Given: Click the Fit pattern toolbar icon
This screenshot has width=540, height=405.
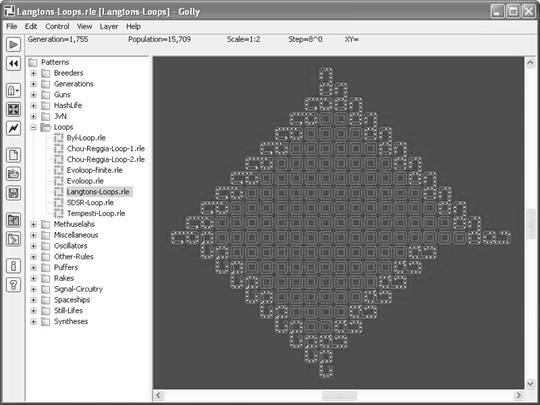Looking at the screenshot, I should (x=13, y=110).
